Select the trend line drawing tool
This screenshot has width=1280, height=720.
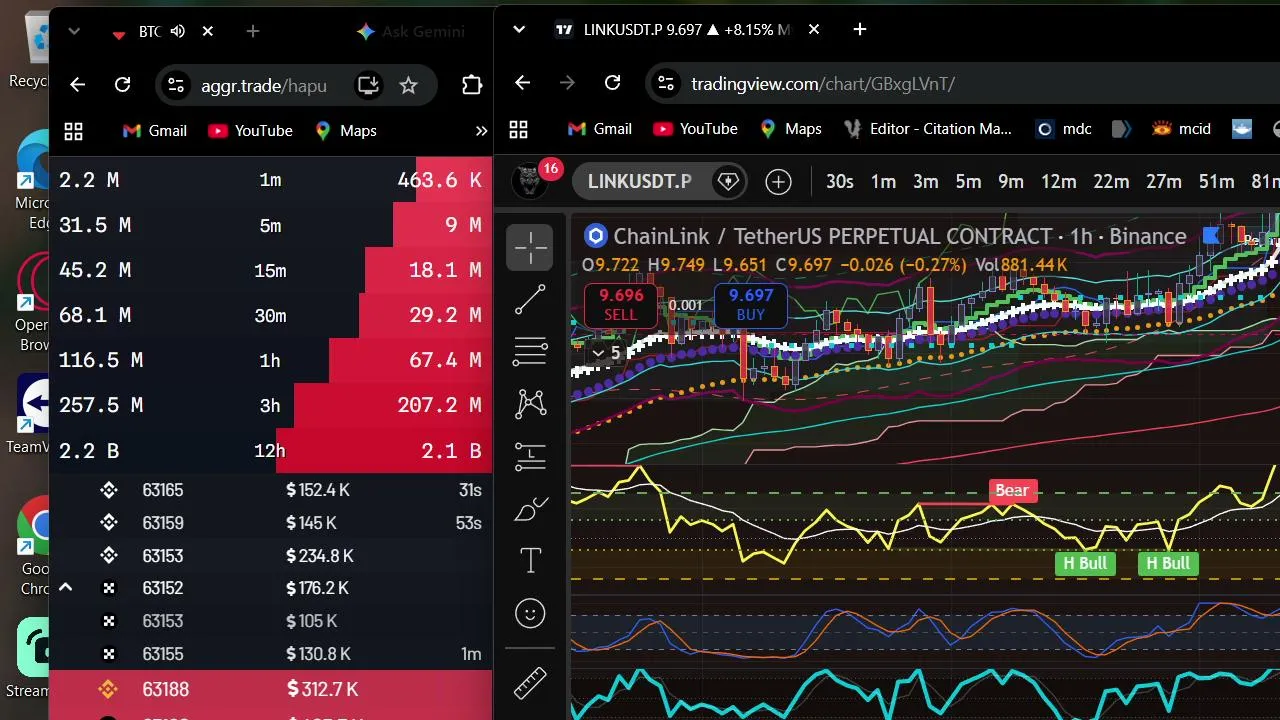coord(530,299)
